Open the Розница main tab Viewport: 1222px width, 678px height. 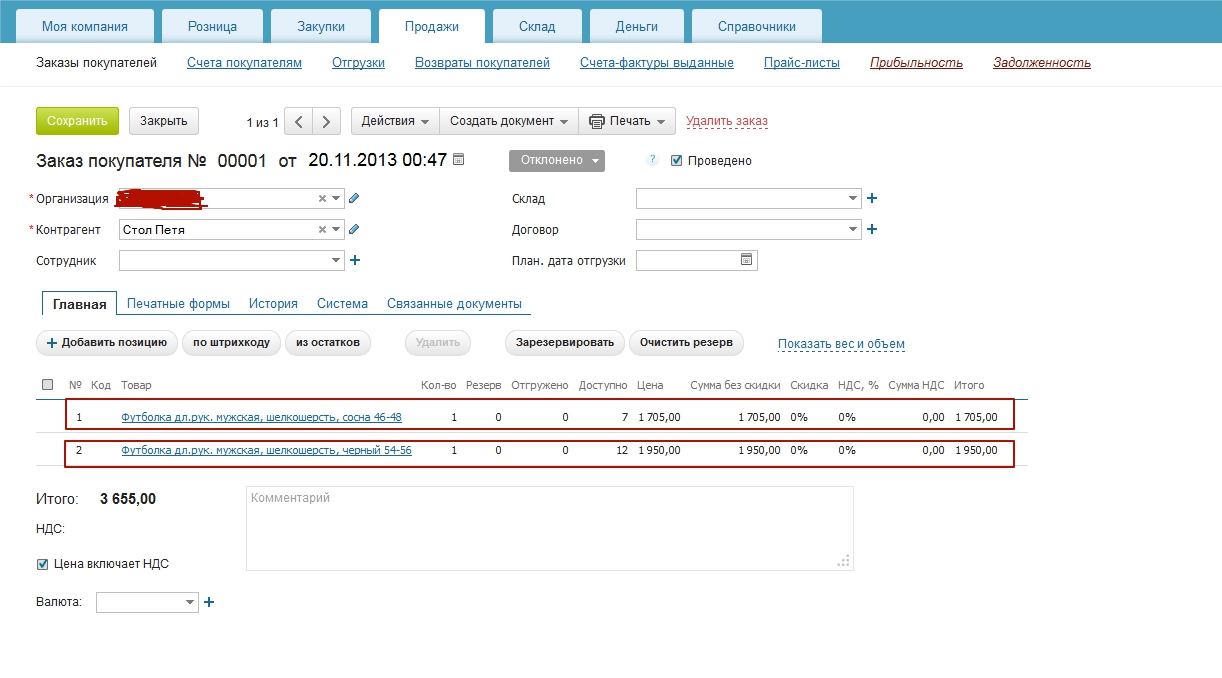click(x=212, y=26)
